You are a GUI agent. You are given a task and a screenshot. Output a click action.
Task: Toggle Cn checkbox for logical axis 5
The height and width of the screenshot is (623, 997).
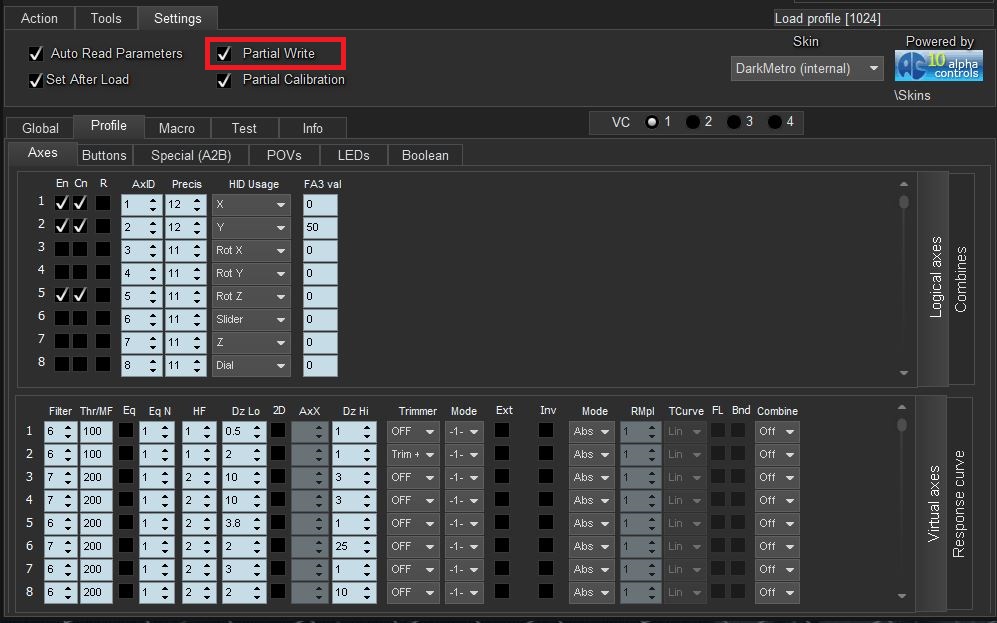point(80,295)
